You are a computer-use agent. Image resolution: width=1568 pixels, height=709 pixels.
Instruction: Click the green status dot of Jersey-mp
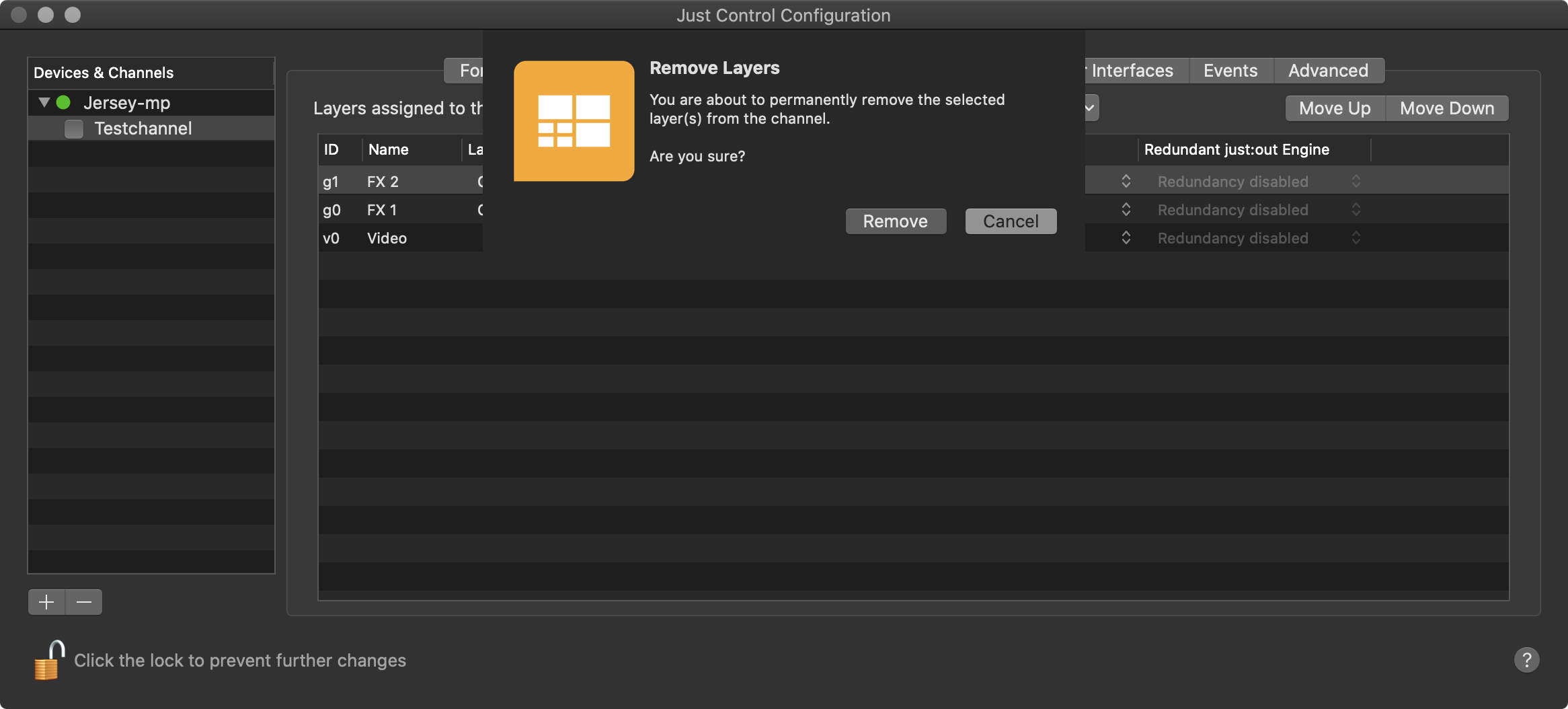click(x=63, y=102)
